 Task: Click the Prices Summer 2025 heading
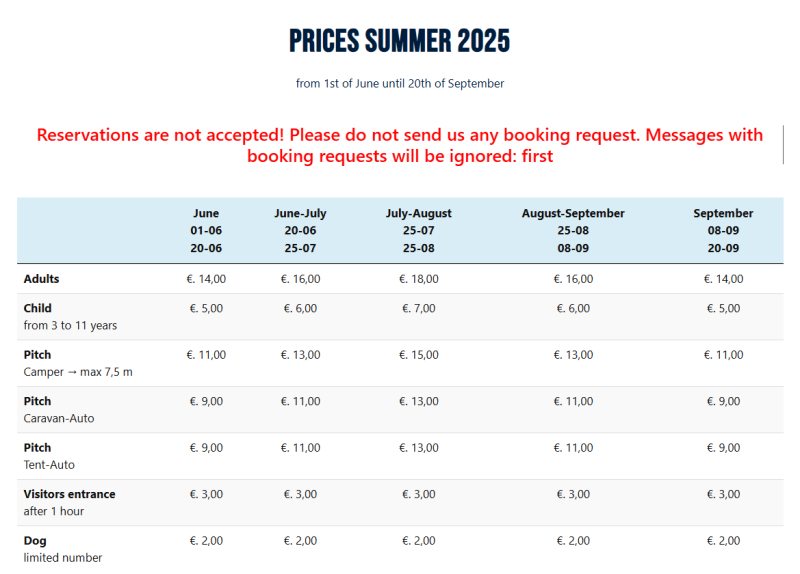(x=400, y=41)
